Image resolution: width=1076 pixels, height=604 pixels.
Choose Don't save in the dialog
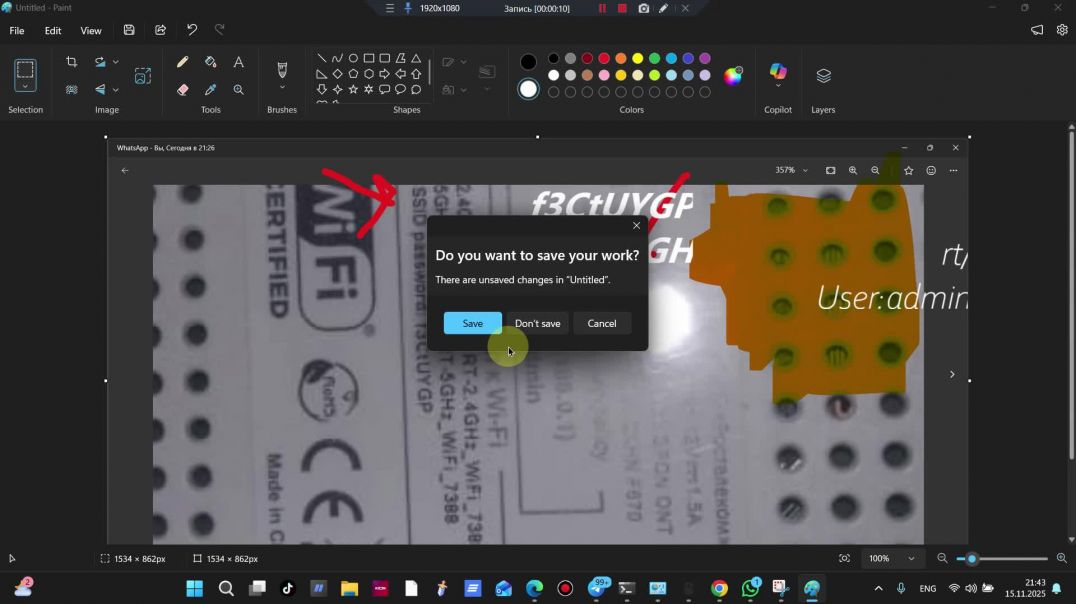pyautogui.click(x=537, y=323)
